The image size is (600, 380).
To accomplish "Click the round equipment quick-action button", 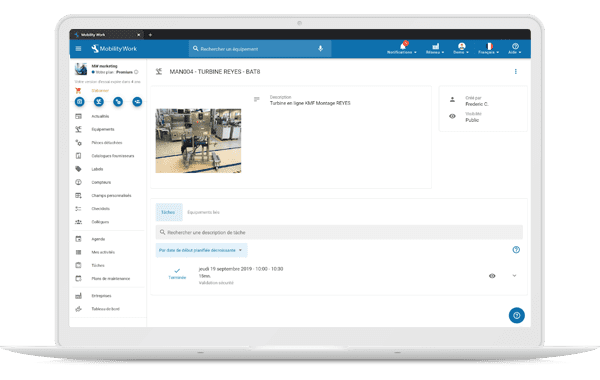I will pos(99,101).
